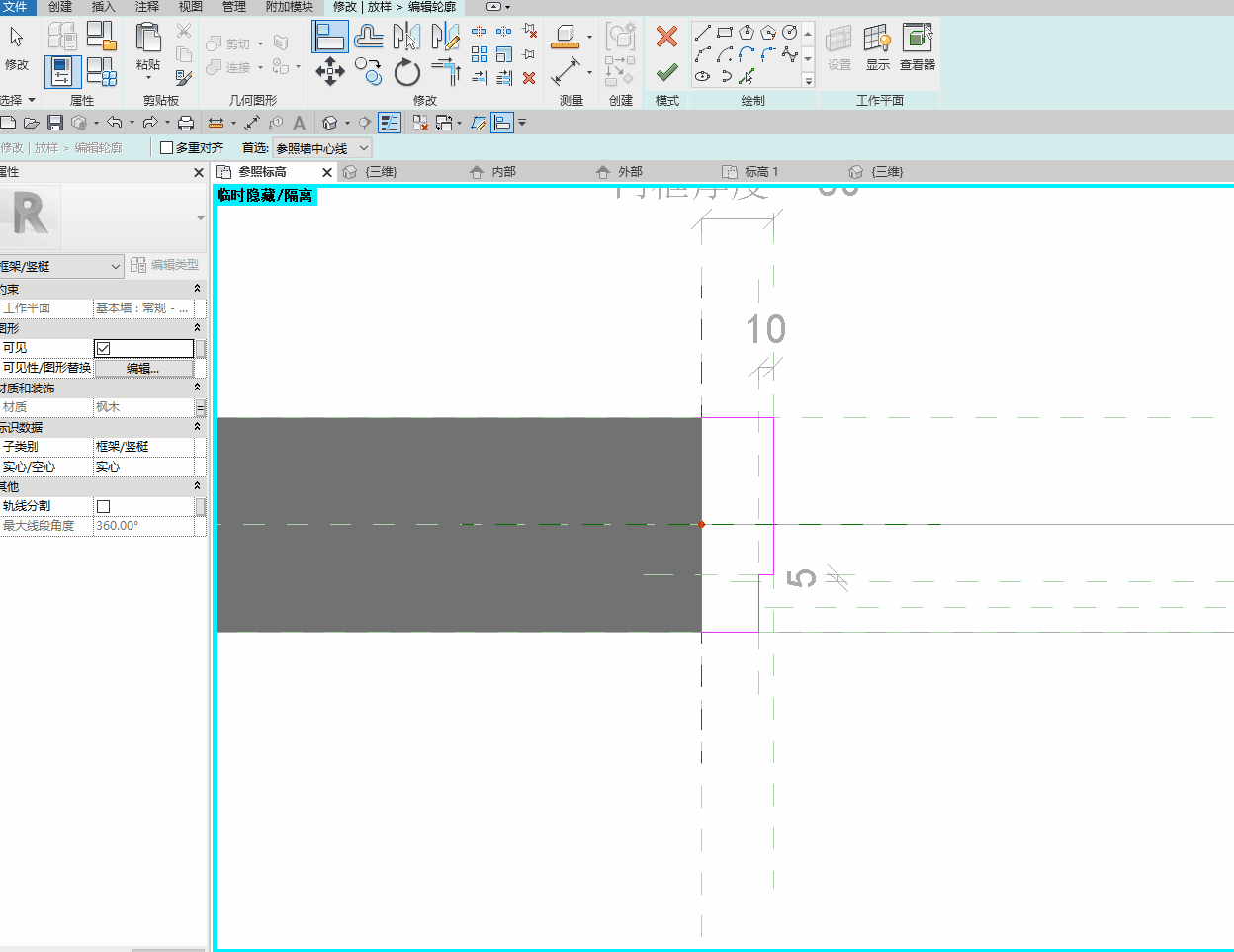The width and height of the screenshot is (1234, 952).
Task: Activate the Offset tool
Action: click(369, 38)
